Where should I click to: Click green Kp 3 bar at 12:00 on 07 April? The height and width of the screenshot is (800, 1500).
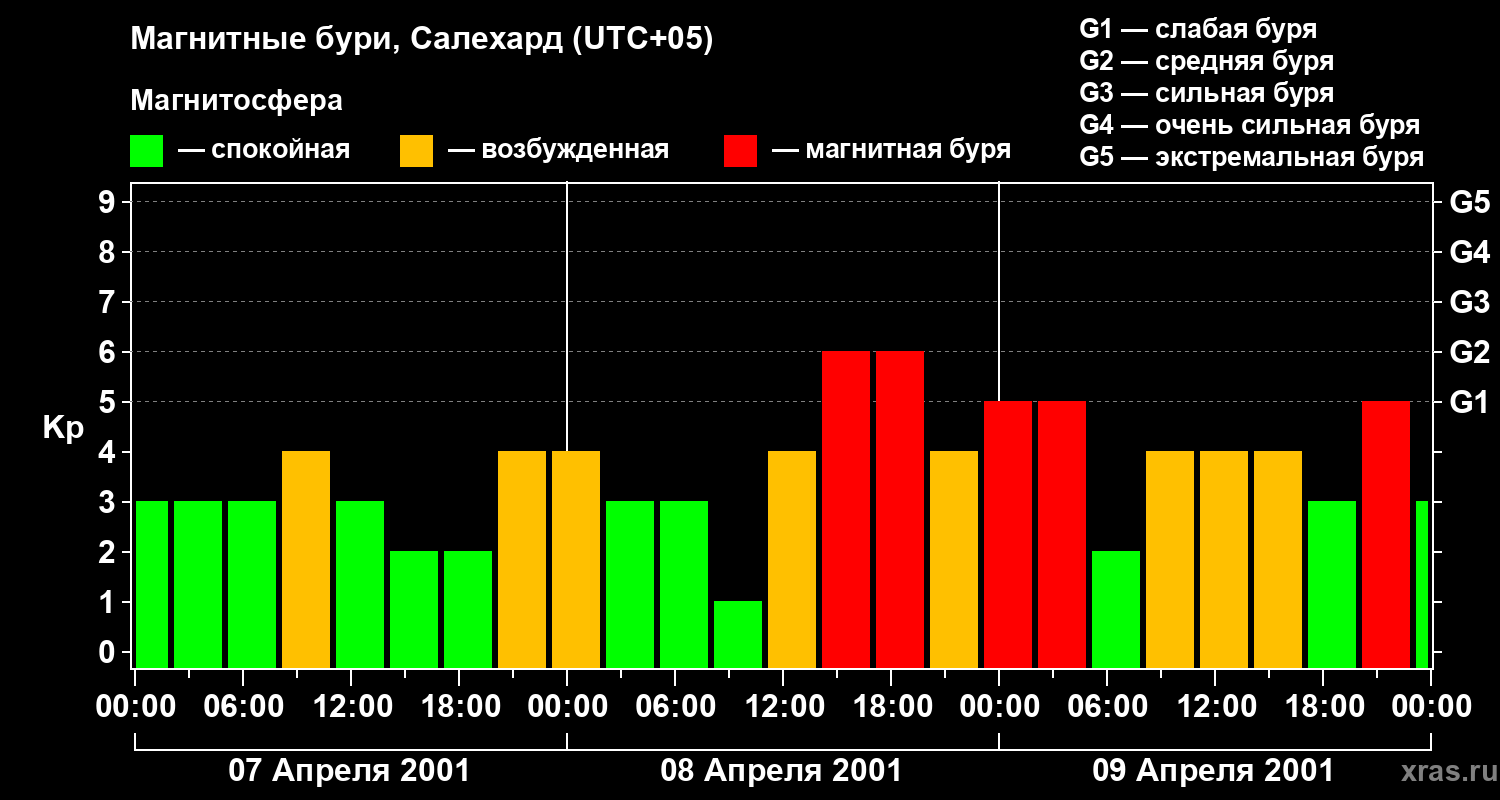click(360, 584)
